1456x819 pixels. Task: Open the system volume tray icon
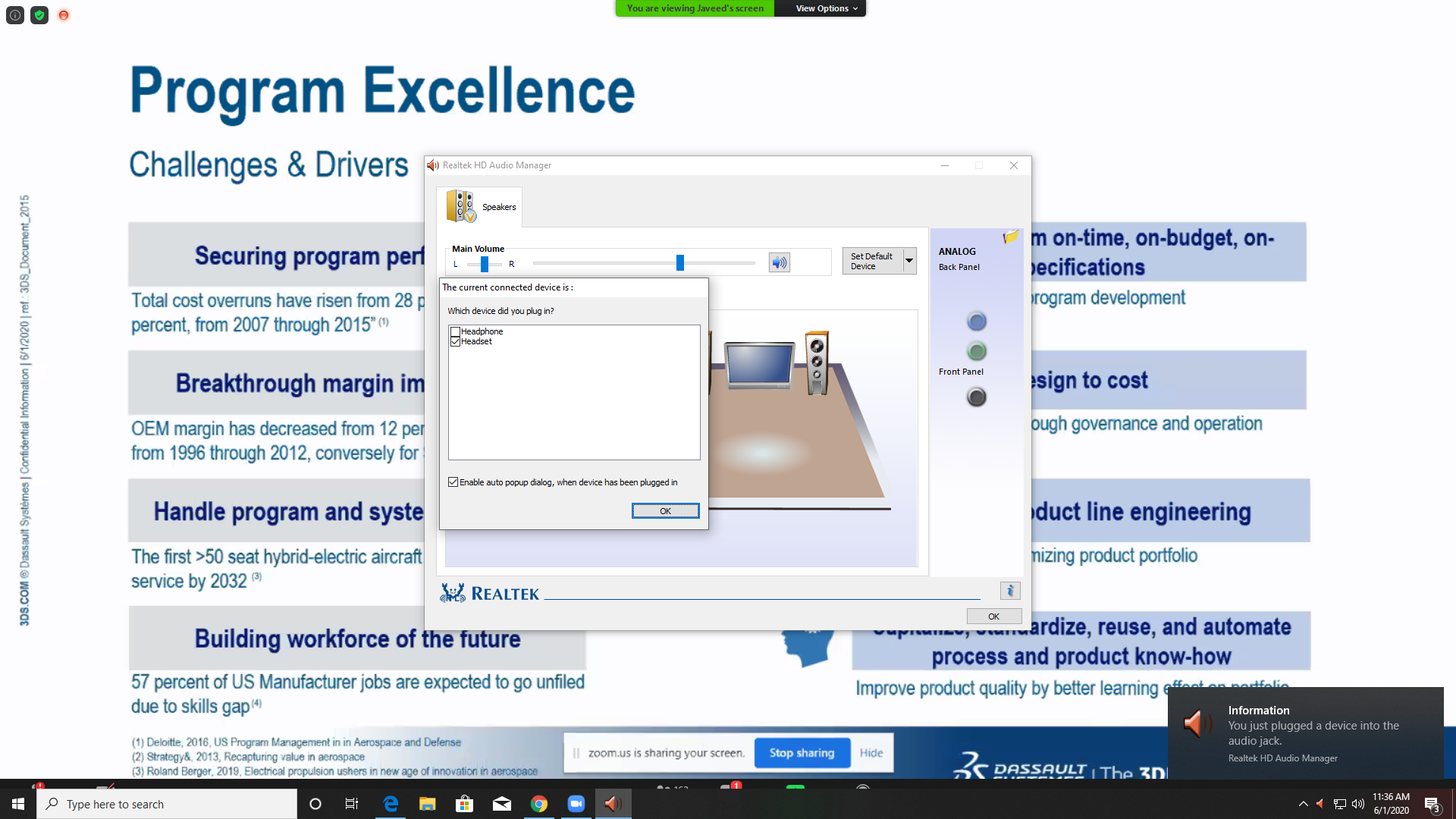pos(1358,804)
